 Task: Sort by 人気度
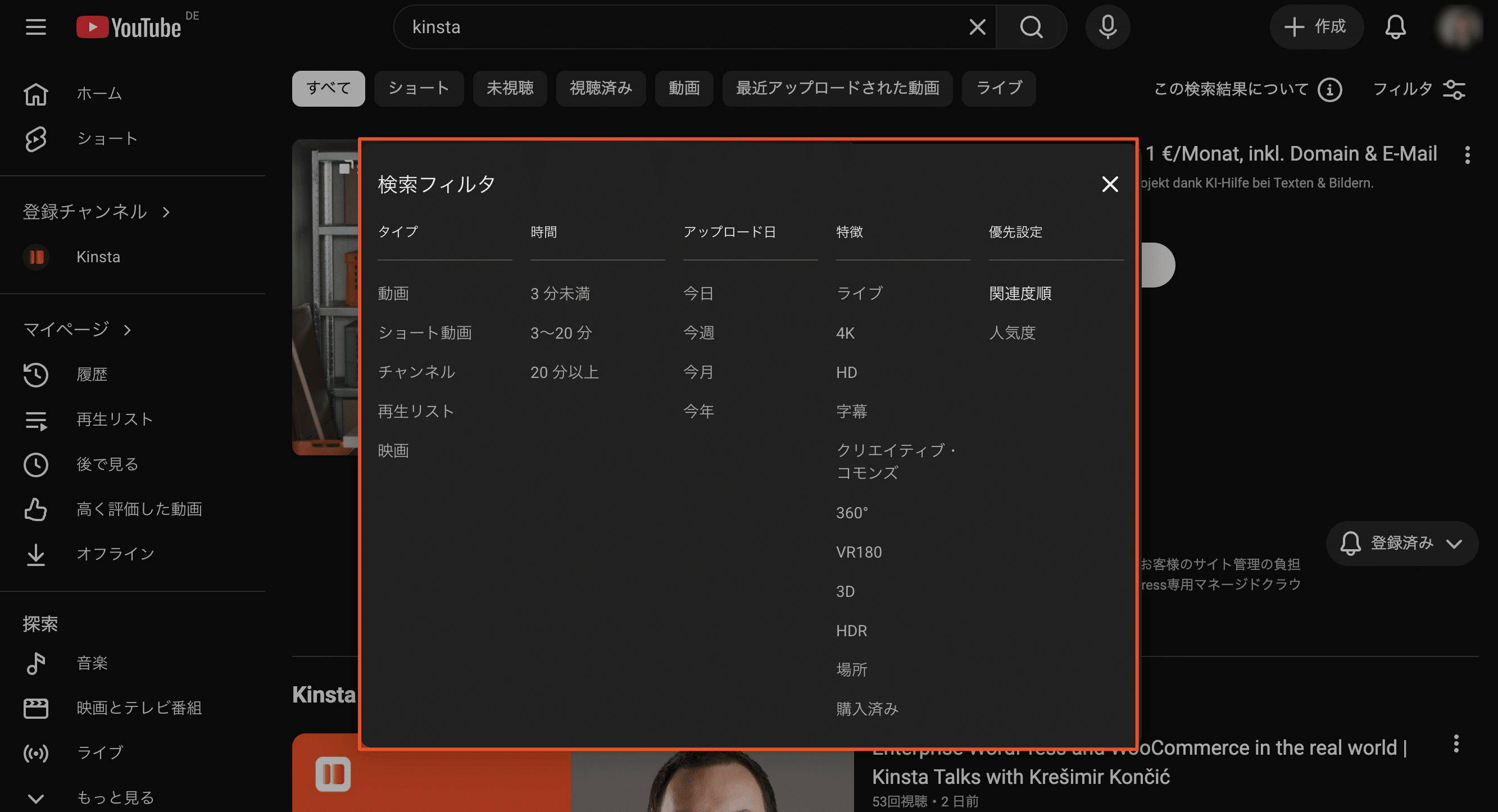[1013, 333]
